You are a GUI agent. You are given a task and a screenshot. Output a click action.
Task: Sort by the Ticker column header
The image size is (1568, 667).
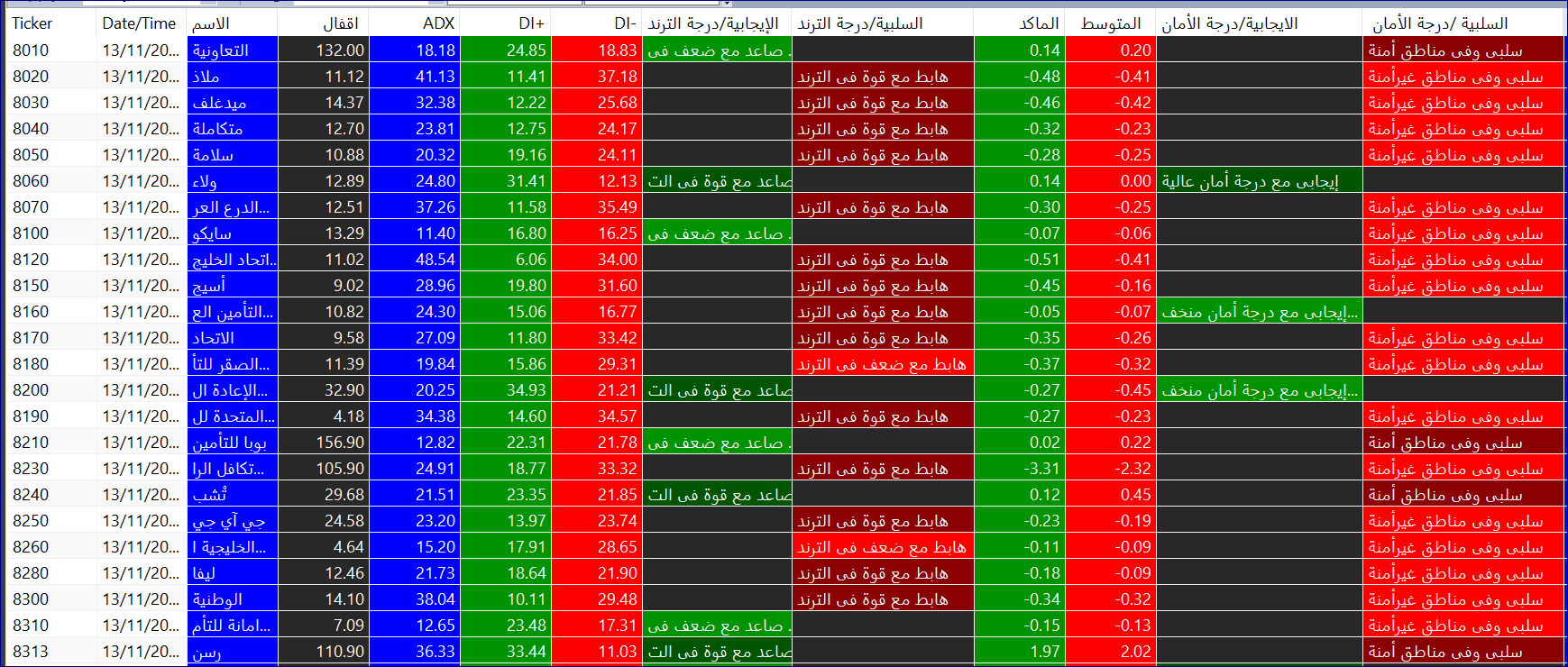(32, 23)
